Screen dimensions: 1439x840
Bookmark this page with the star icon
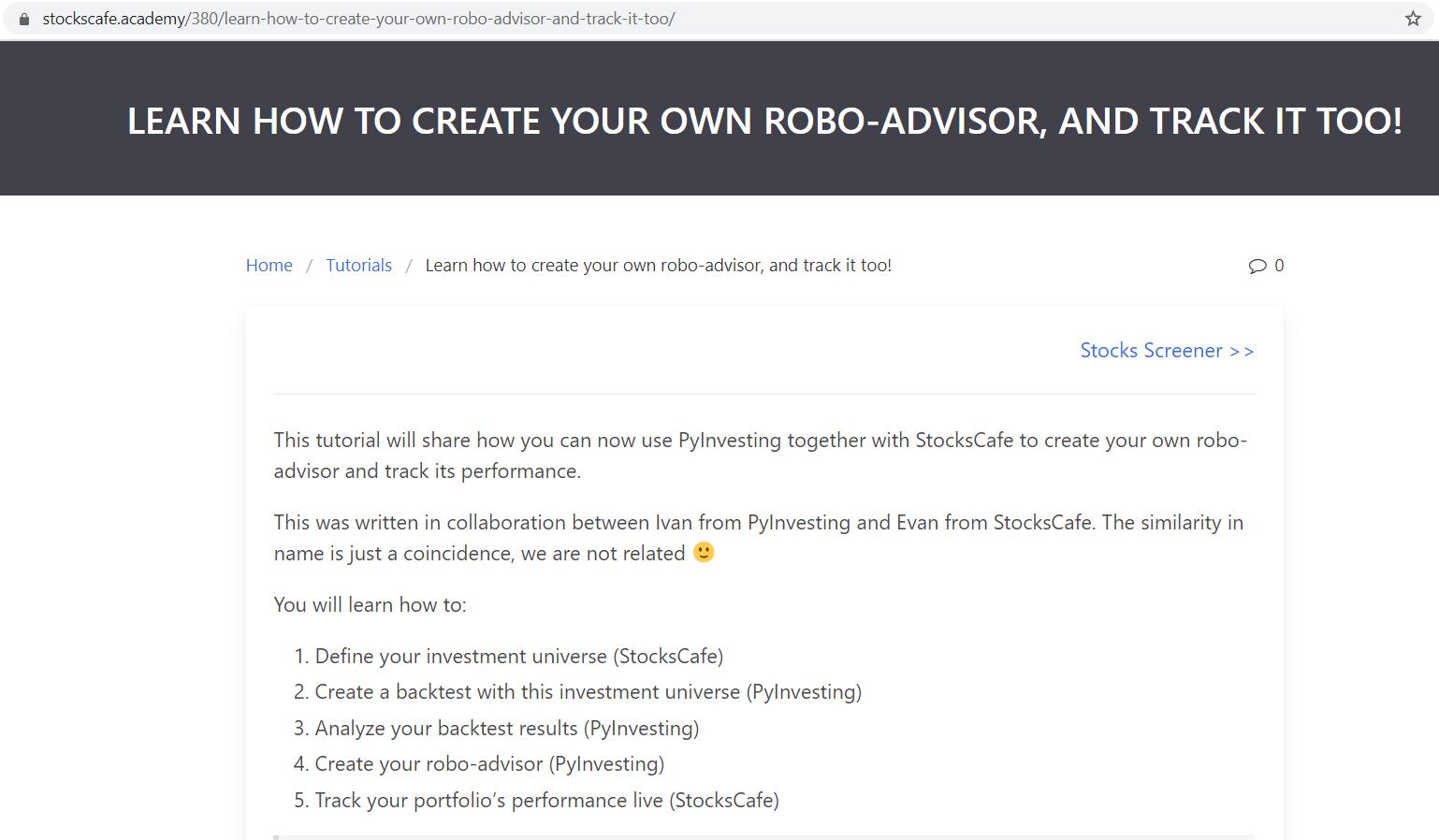pyautogui.click(x=1413, y=19)
